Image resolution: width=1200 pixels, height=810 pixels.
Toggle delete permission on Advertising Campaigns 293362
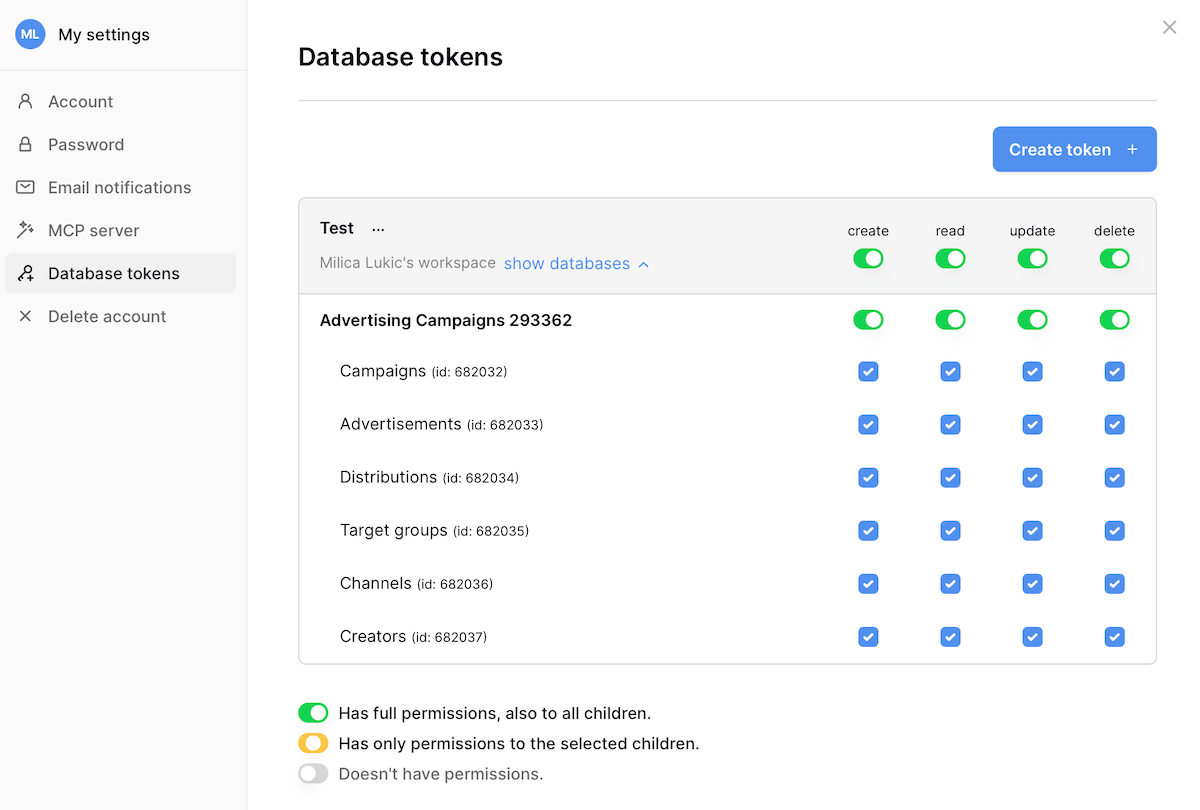tap(1114, 319)
